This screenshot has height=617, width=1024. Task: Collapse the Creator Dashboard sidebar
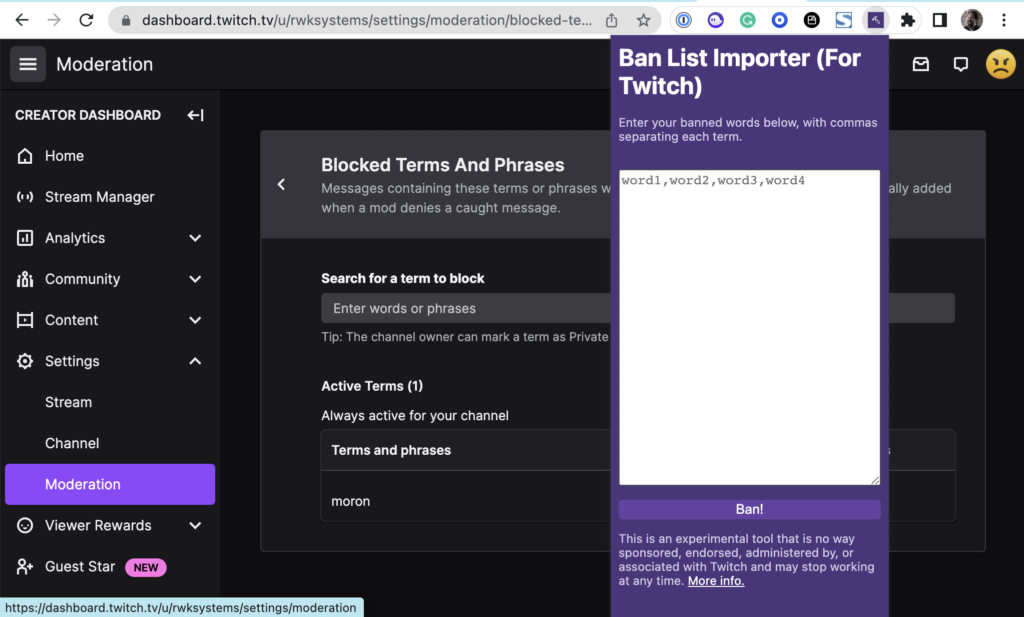[x=195, y=116]
